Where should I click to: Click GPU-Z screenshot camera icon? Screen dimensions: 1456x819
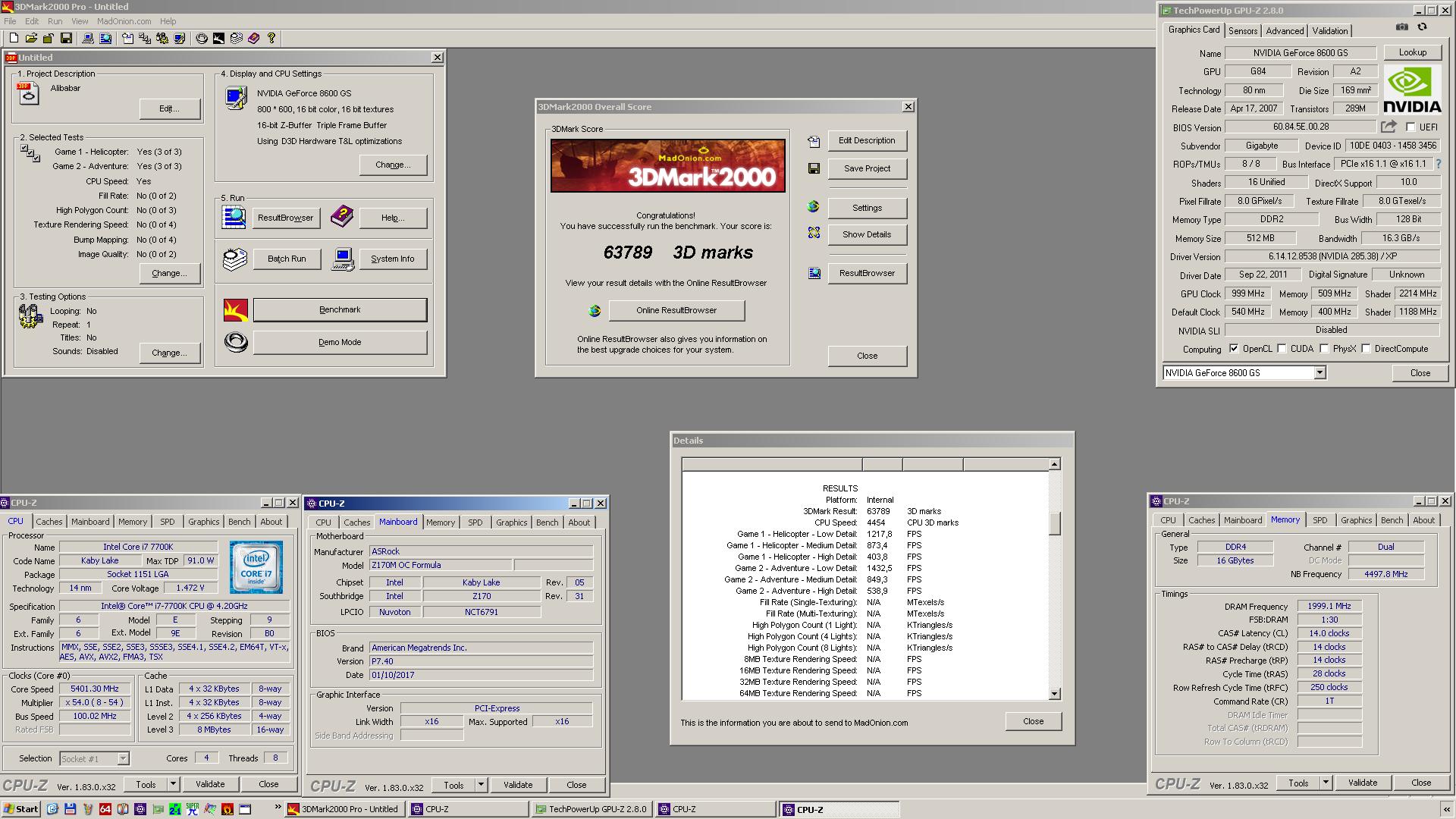coord(1402,27)
